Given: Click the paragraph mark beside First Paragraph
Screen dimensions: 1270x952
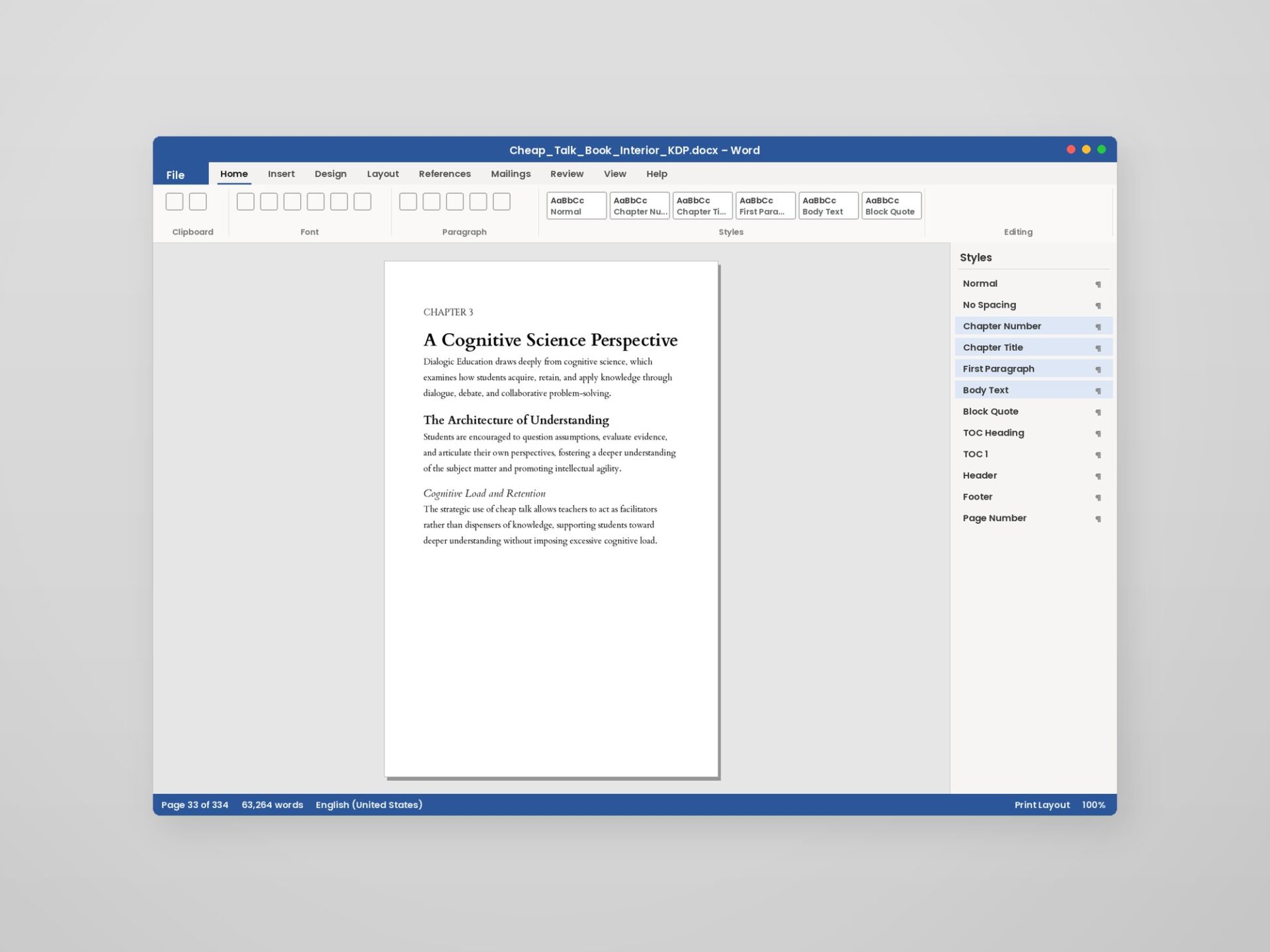Looking at the screenshot, I should (1098, 370).
